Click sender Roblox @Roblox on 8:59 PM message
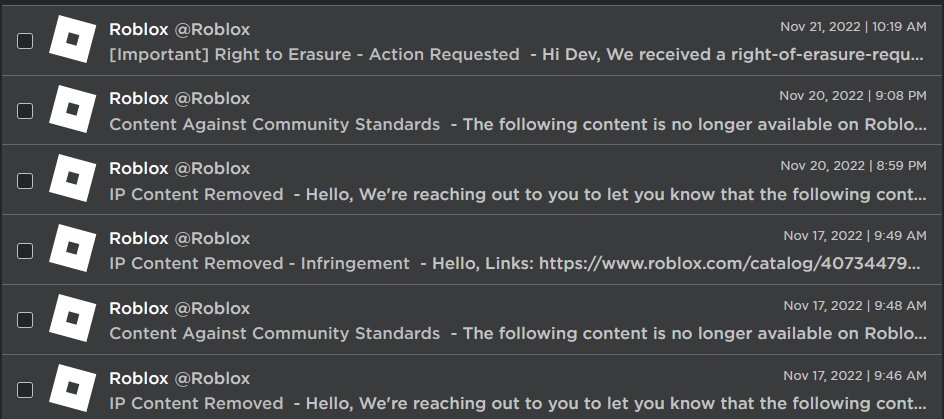 click(179, 169)
